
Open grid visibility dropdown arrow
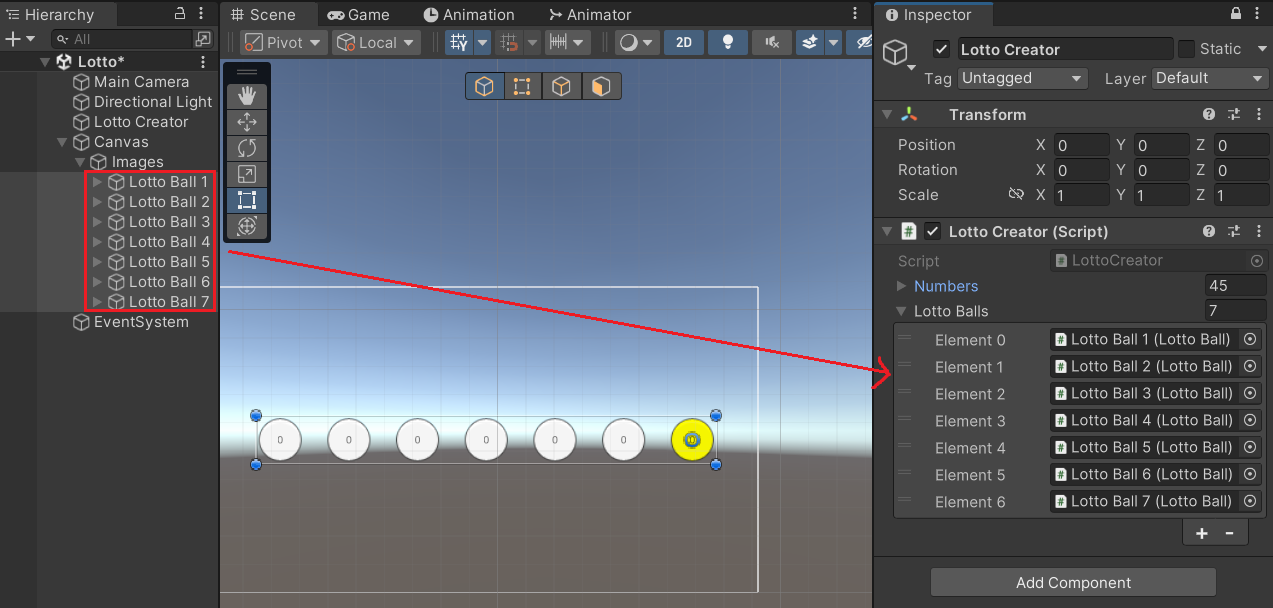pos(482,43)
